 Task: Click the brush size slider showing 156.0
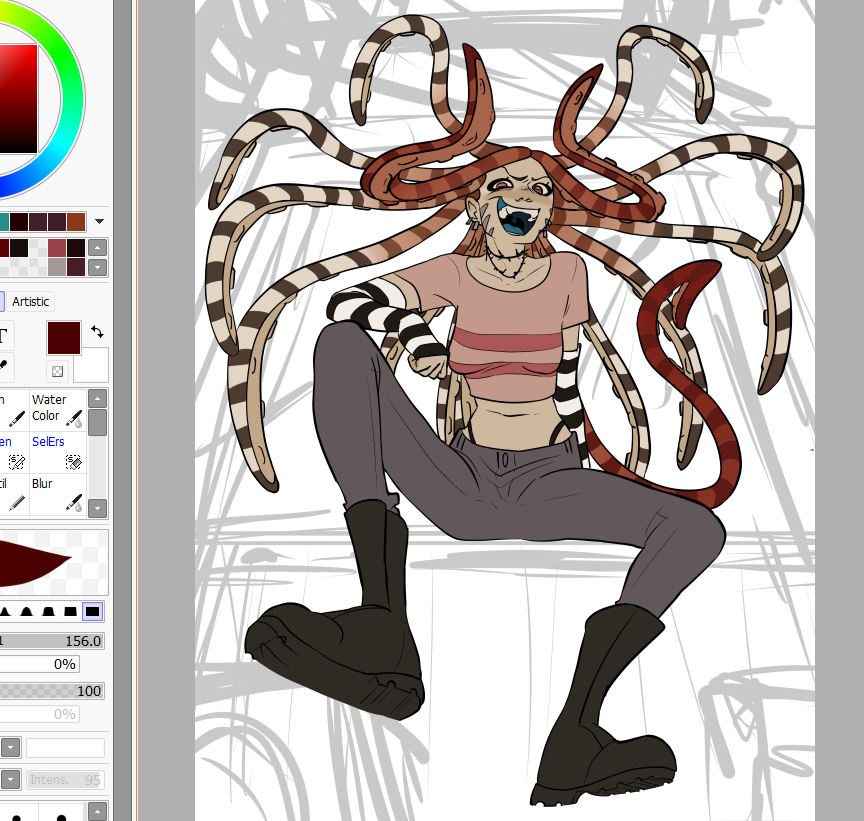pyautogui.click(x=52, y=641)
